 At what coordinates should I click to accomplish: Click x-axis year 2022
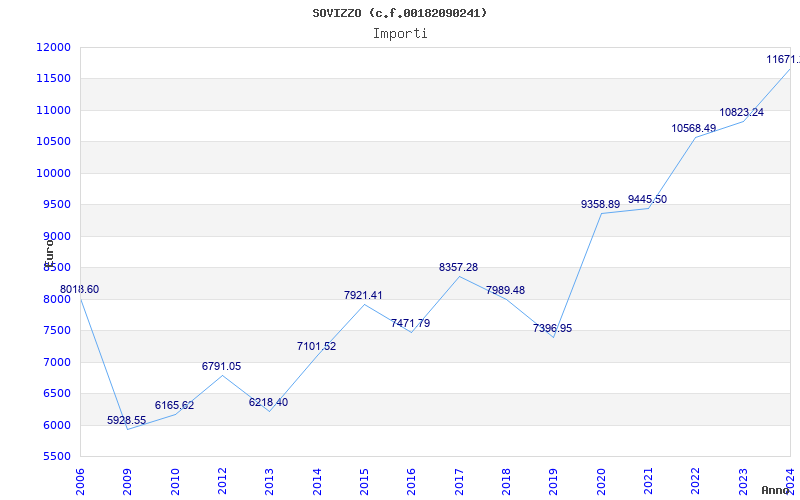click(695, 482)
